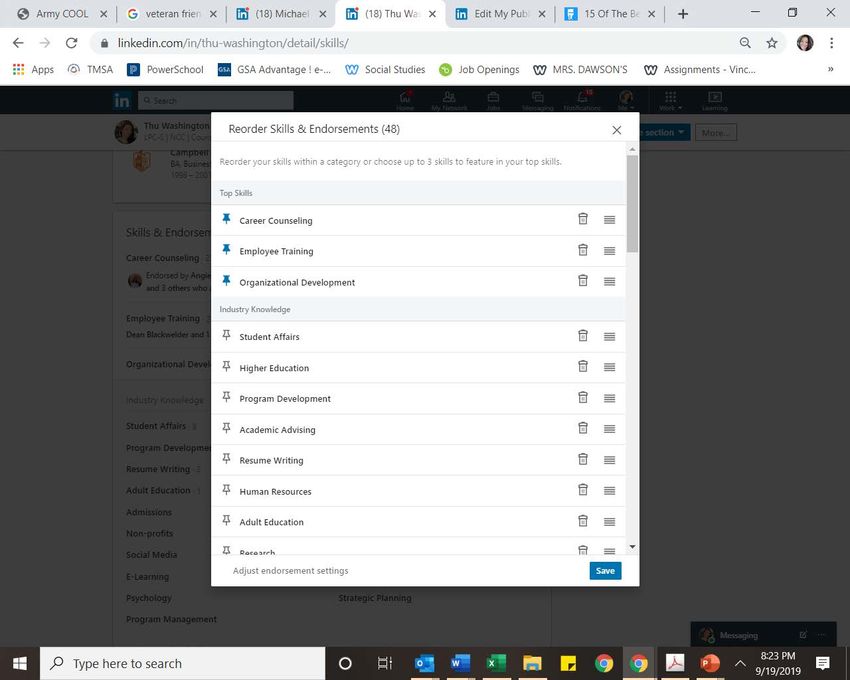
Task: Click the skills list scroll down arrow
Action: coord(632,547)
